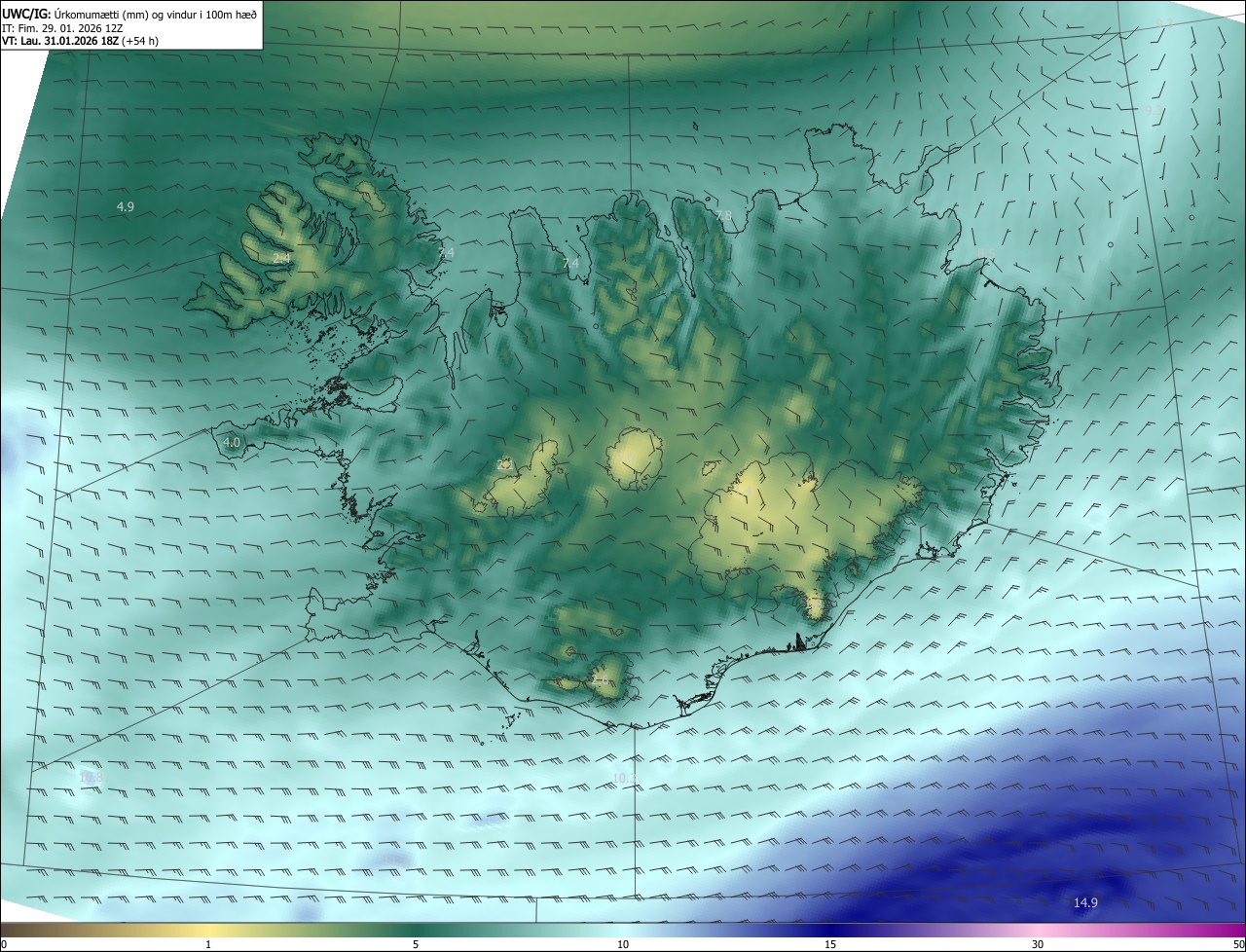
Task: Click the '10' tick on the color scale
Action: pyautogui.click(x=623, y=944)
